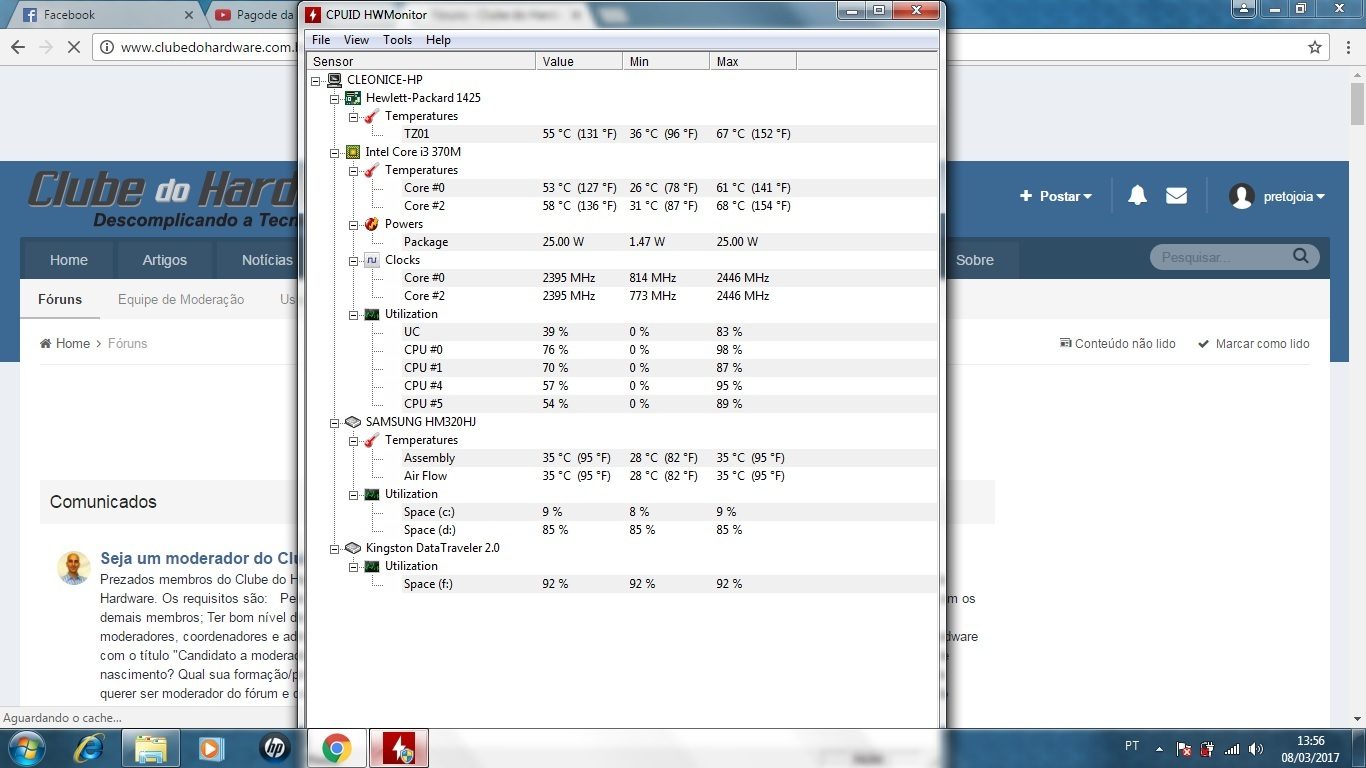Click the Chrome taskbar icon
The width and height of the screenshot is (1366, 768).
click(337, 748)
